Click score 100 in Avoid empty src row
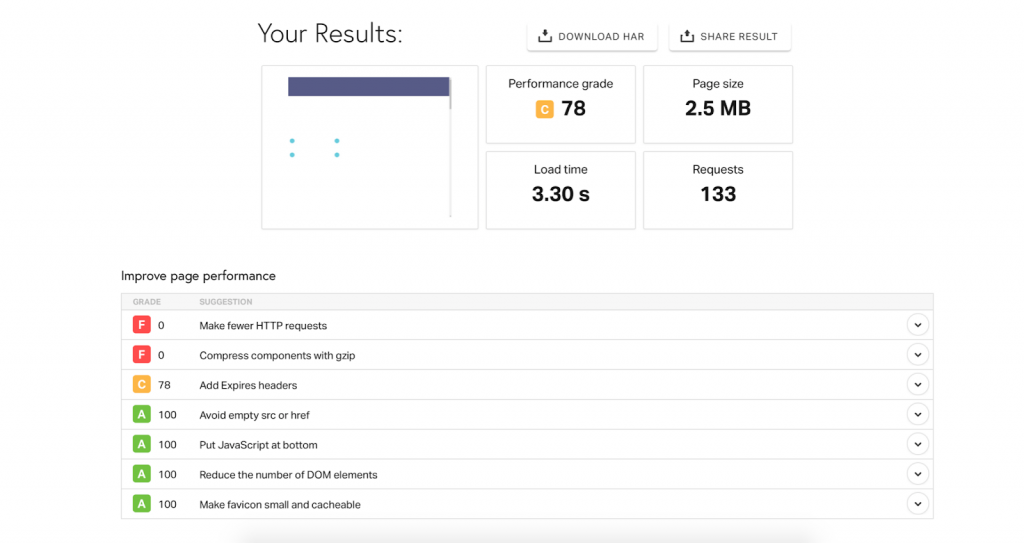Viewport: 1024px width, 543px height. coord(167,415)
